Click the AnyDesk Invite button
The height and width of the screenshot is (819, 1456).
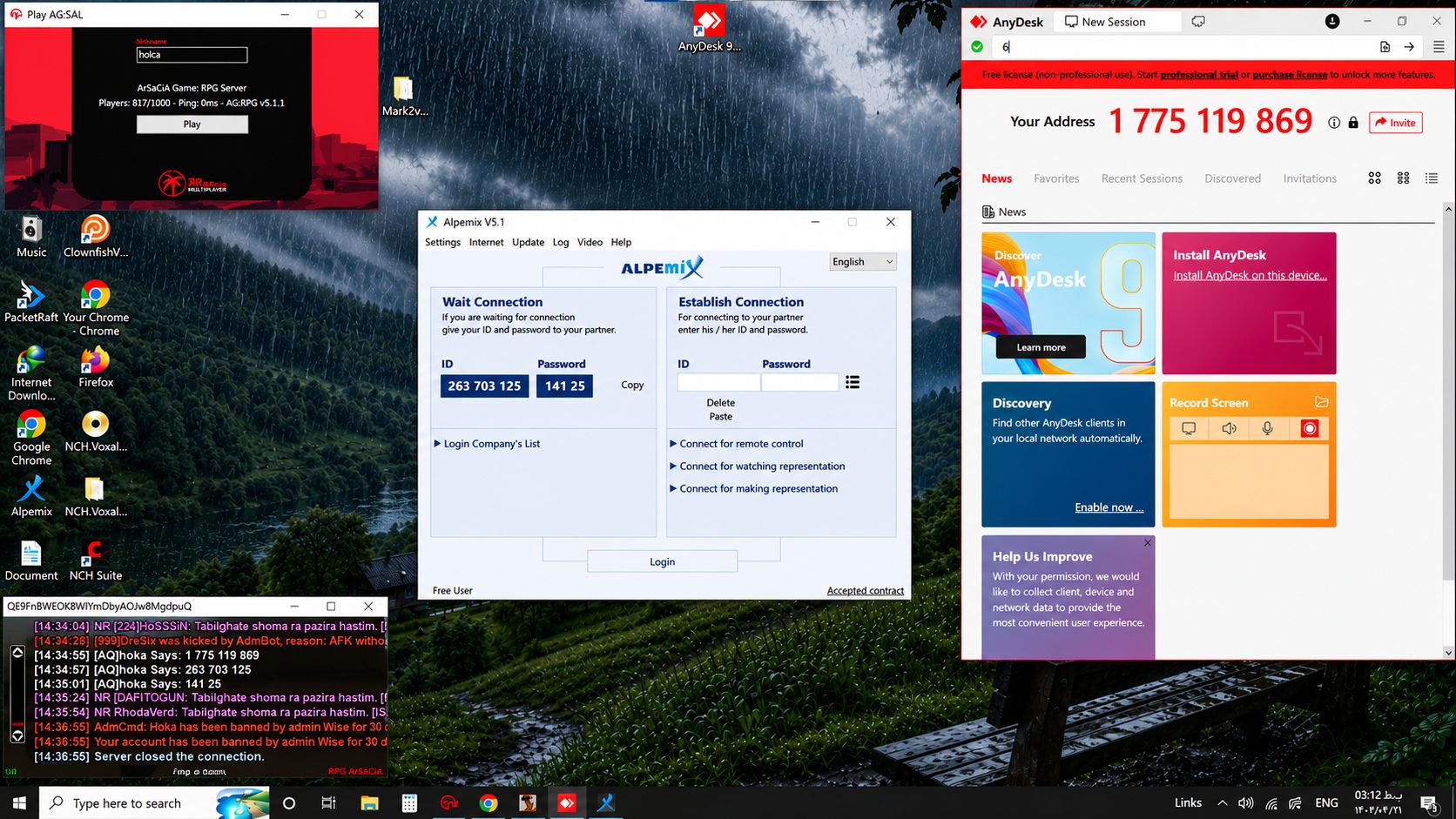click(1396, 123)
